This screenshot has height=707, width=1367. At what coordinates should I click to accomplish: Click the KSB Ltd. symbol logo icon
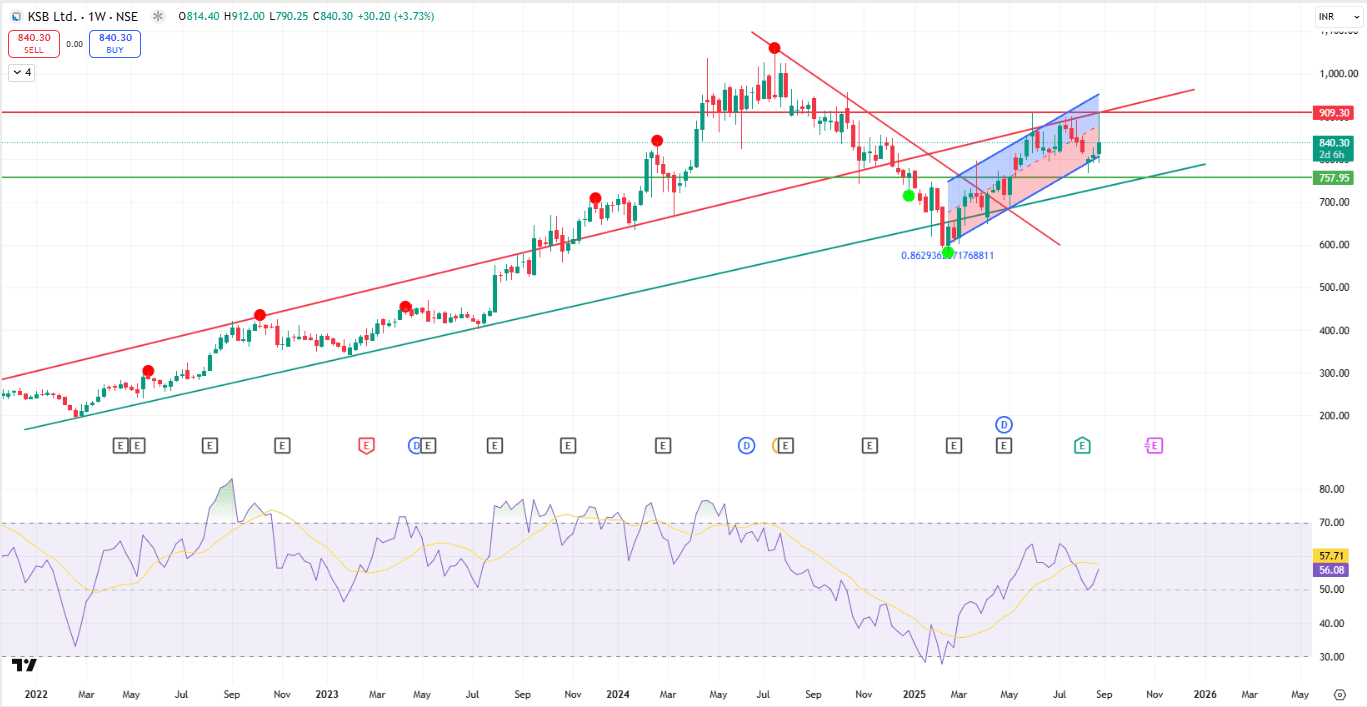(x=16, y=16)
